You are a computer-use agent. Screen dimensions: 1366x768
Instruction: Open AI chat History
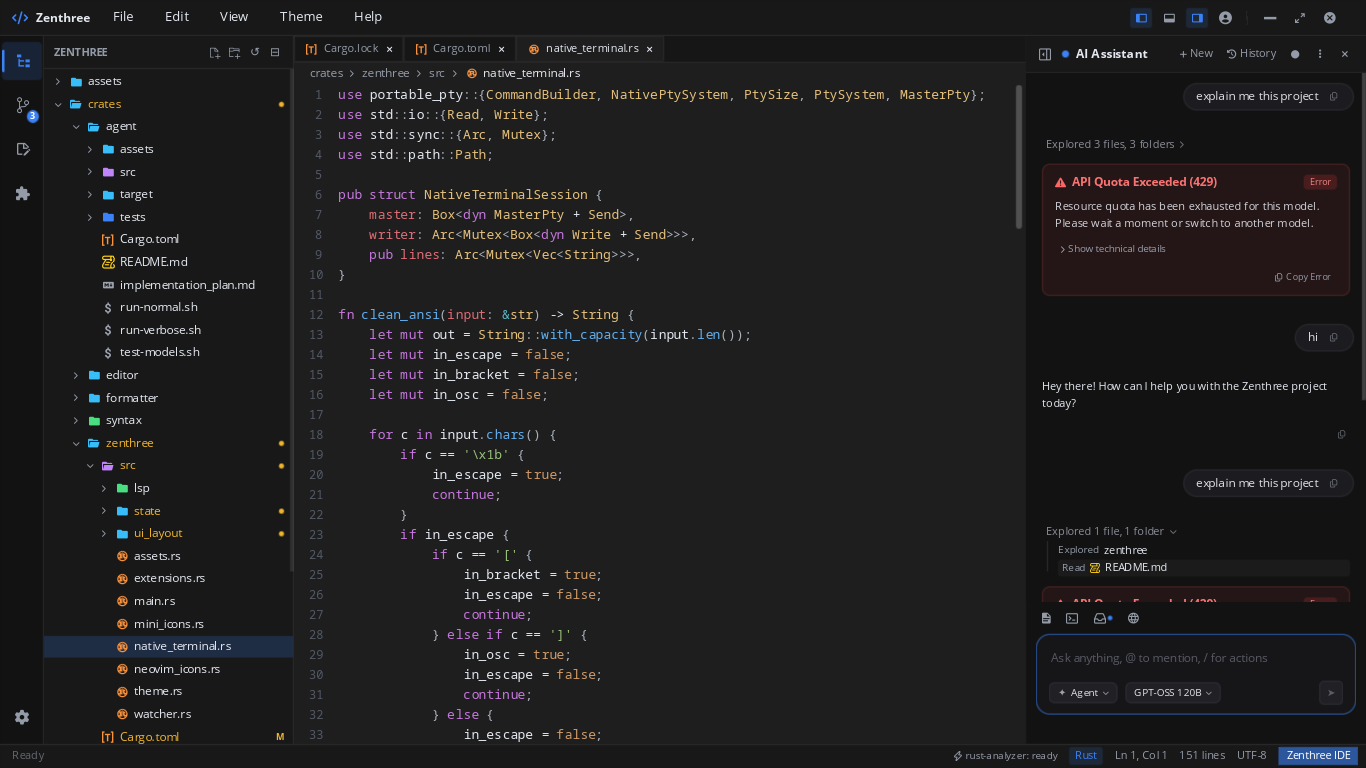(x=1252, y=54)
